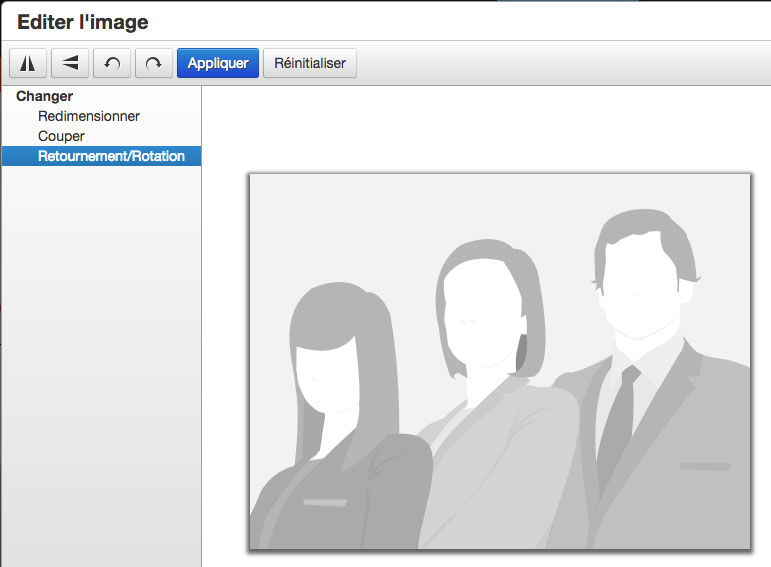Apply changes with the Appliquer button

(x=218, y=63)
